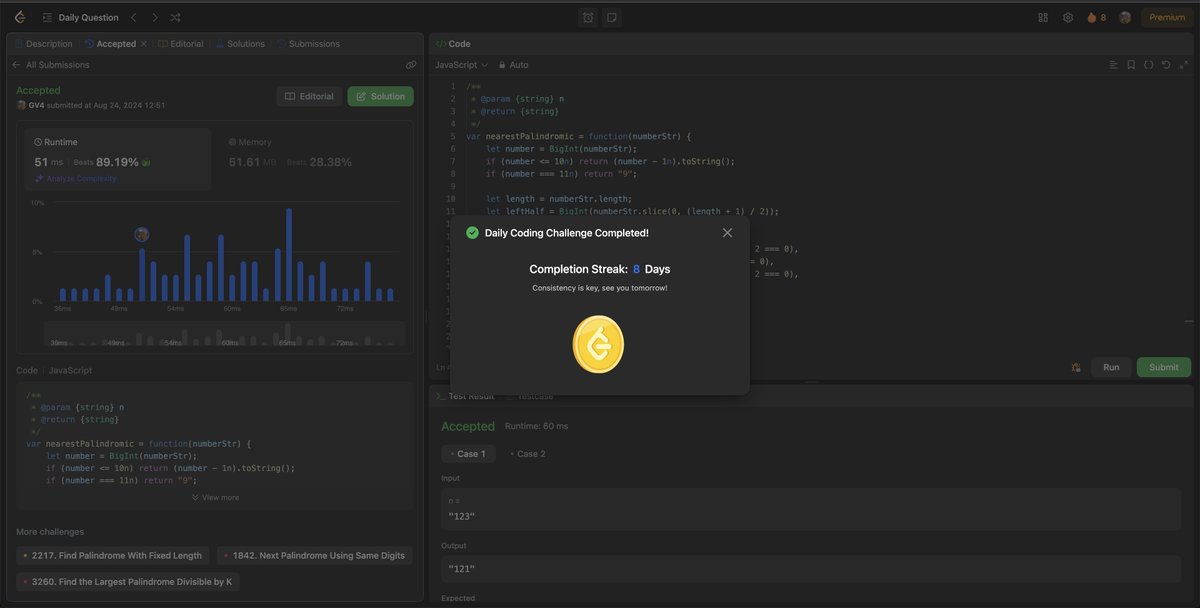Close the Daily Coding Challenge popup
1200x608 pixels.
click(727, 233)
